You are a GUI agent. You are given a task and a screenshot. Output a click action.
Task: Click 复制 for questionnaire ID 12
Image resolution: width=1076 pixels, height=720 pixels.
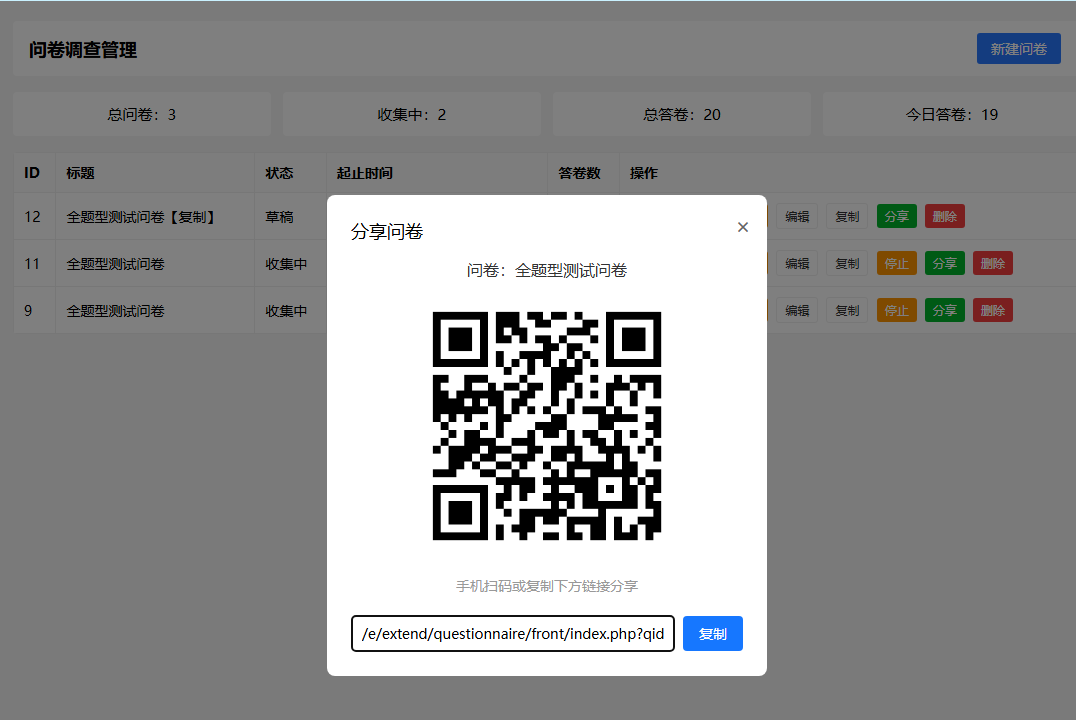tap(847, 216)
